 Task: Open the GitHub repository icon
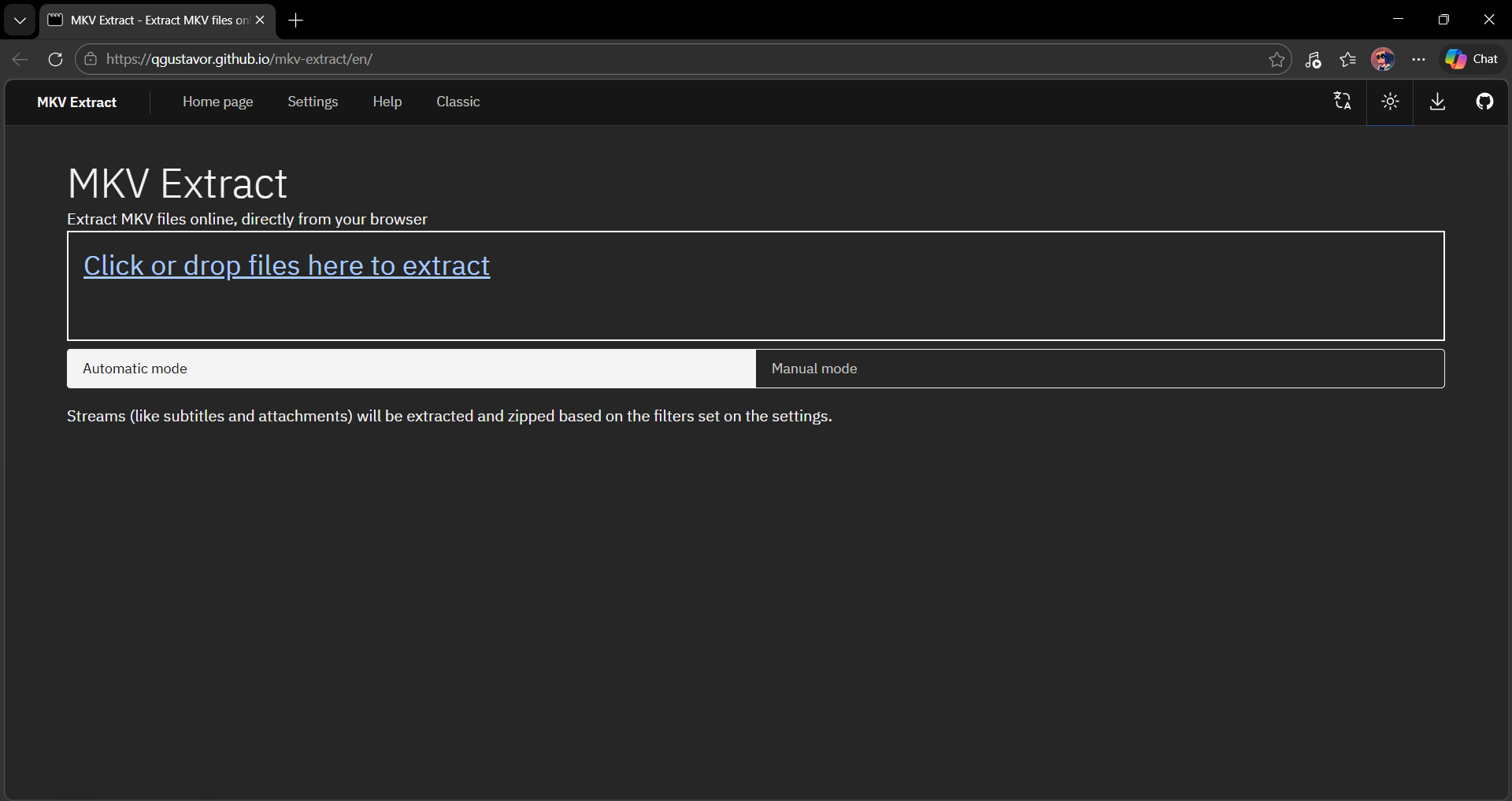1484,102
